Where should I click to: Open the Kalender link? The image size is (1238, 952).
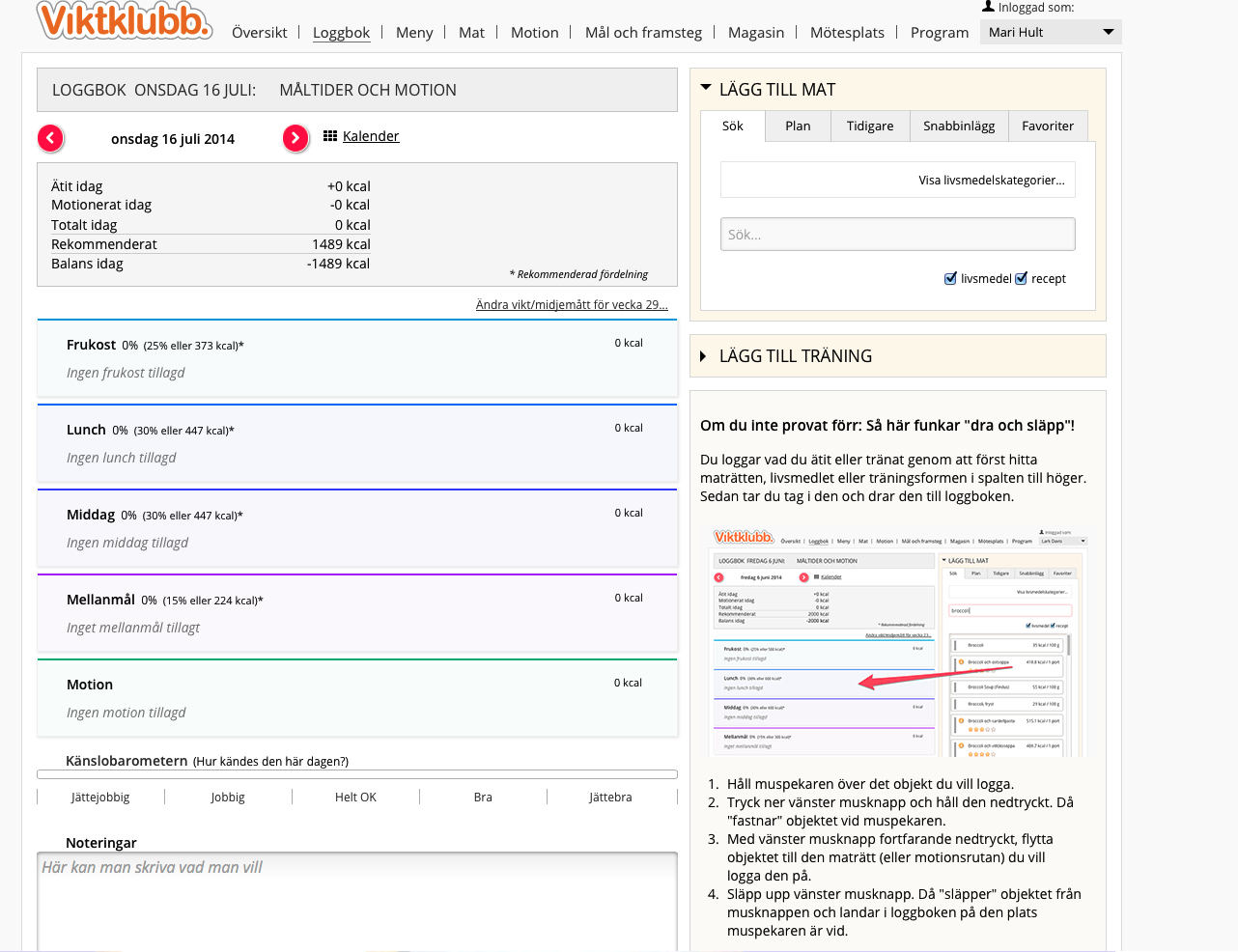point(371,136)
